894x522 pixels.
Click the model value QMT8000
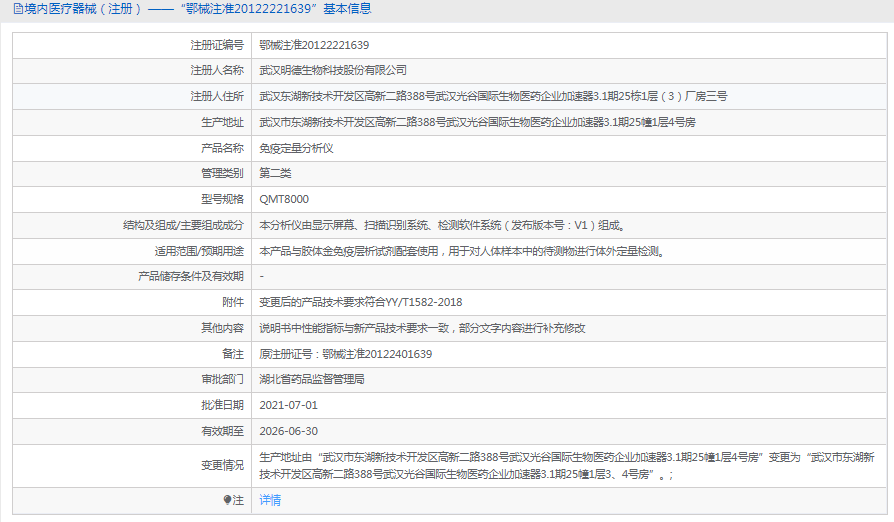pyautogui.click(x=284, y=199)
